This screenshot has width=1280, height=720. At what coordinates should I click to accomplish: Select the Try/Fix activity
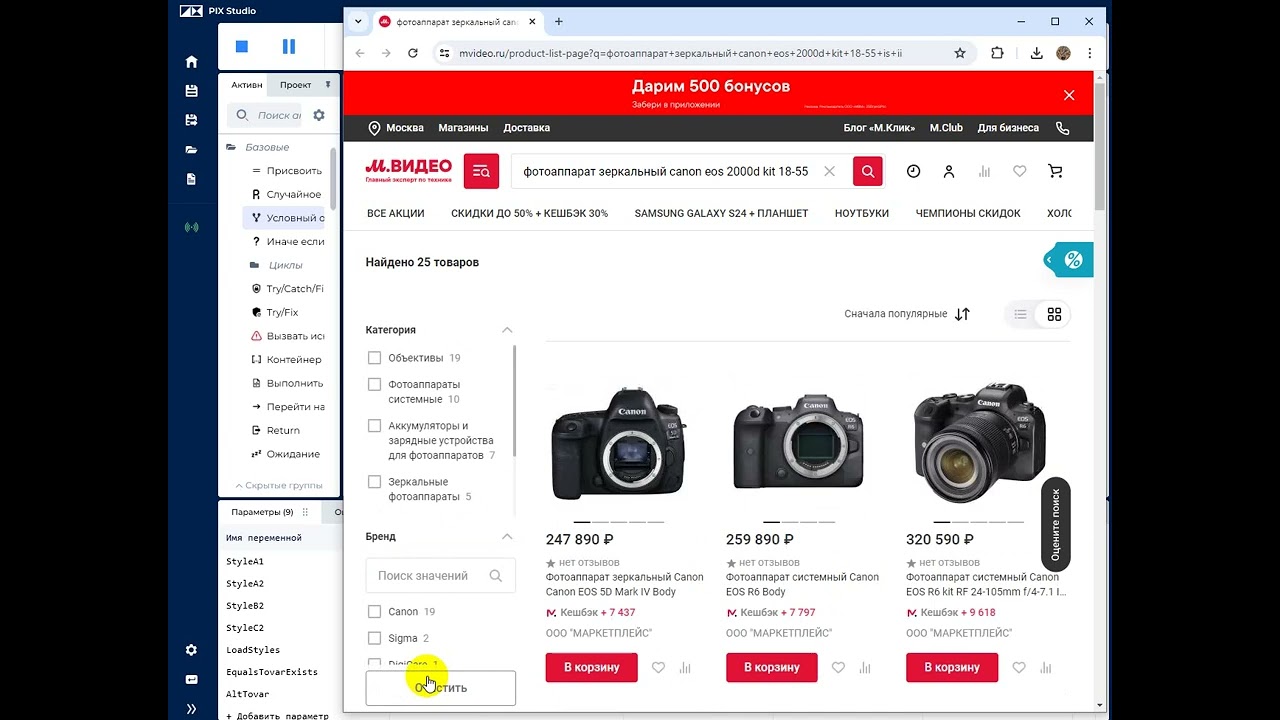point(285,313)
